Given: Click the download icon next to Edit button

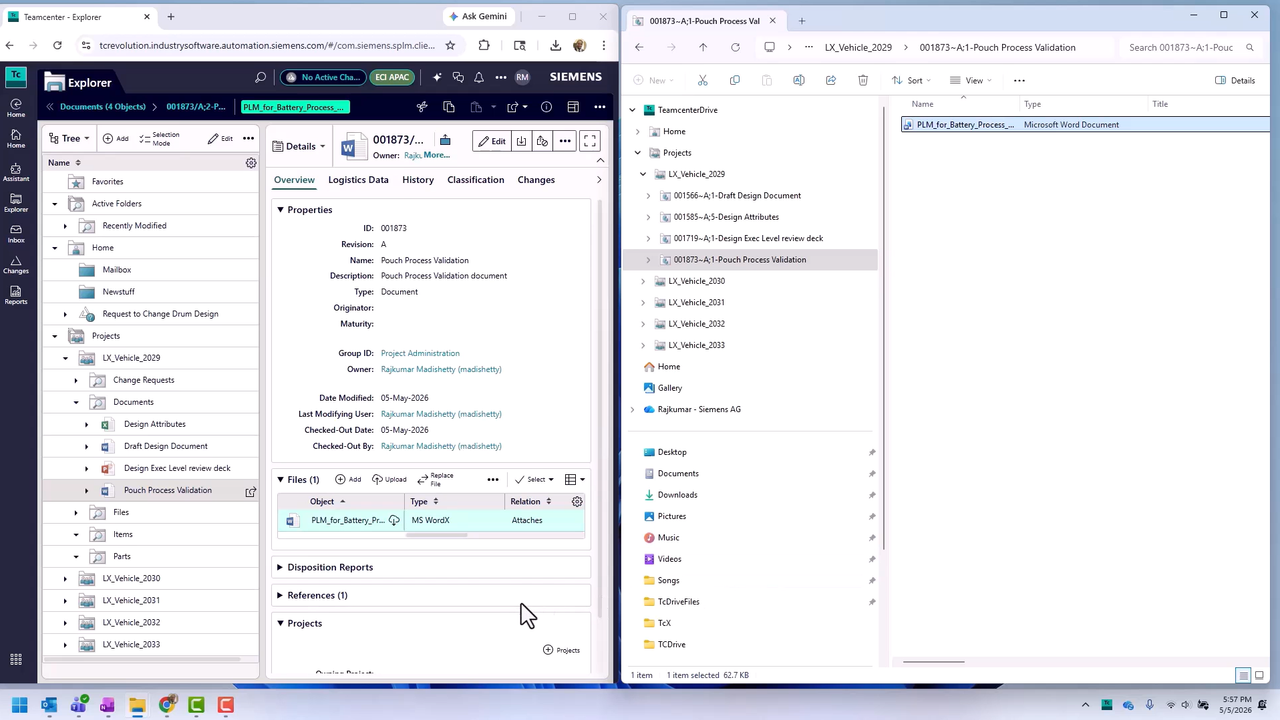Looking at the screenshot, I should (x=521, y=141).
